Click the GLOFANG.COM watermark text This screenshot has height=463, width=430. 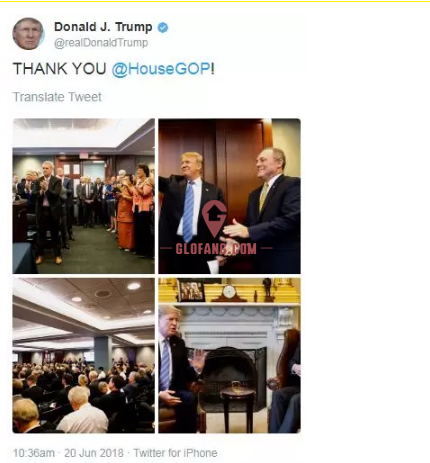[216, 249]
